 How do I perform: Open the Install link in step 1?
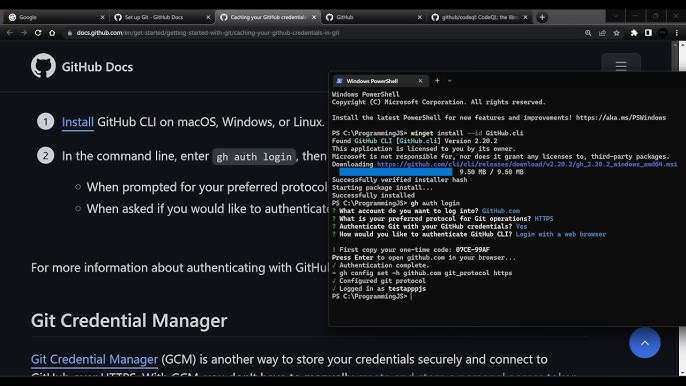coord(77,122)
